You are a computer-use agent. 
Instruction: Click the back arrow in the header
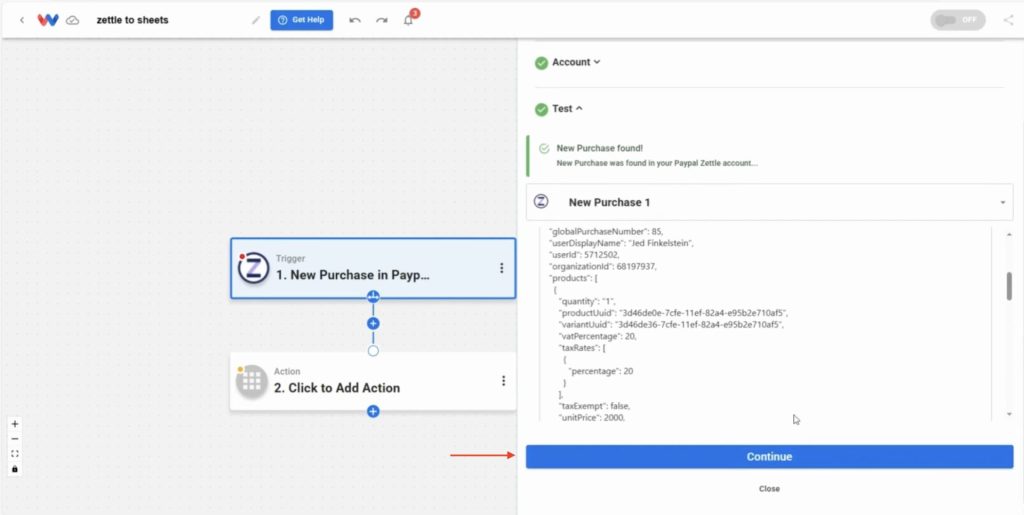[x=22, y=20]
